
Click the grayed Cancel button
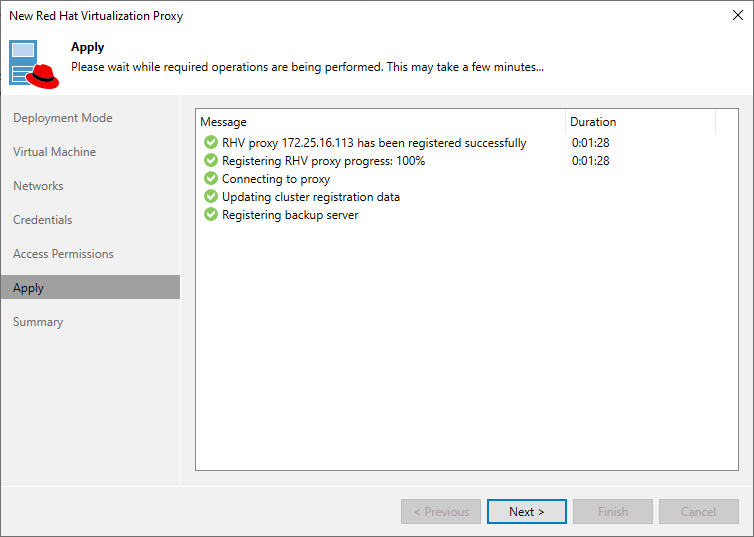(x=699, y=512)
